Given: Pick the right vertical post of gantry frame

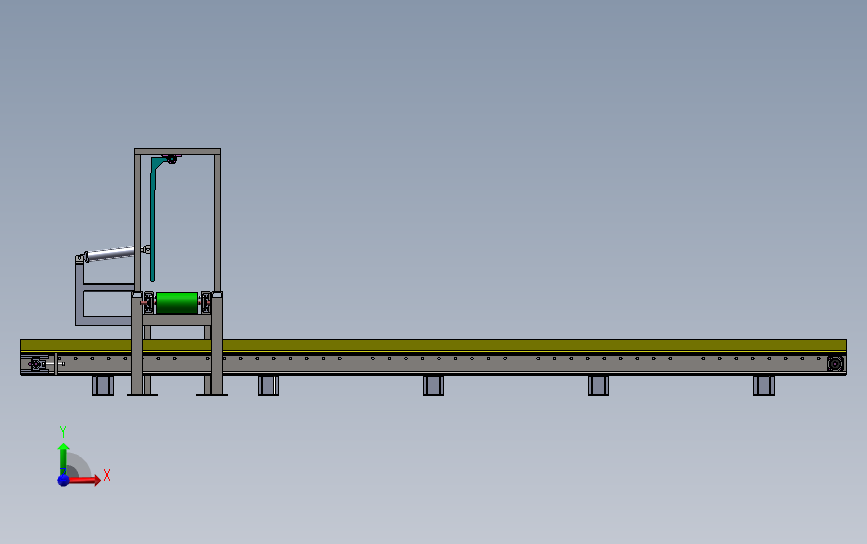Looking at the screenshot, I should (217, 223).
